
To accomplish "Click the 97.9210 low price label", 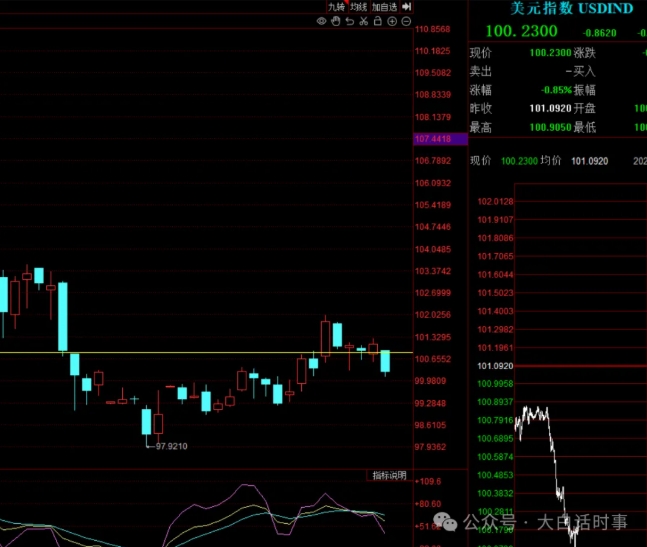I will (171, 446).
